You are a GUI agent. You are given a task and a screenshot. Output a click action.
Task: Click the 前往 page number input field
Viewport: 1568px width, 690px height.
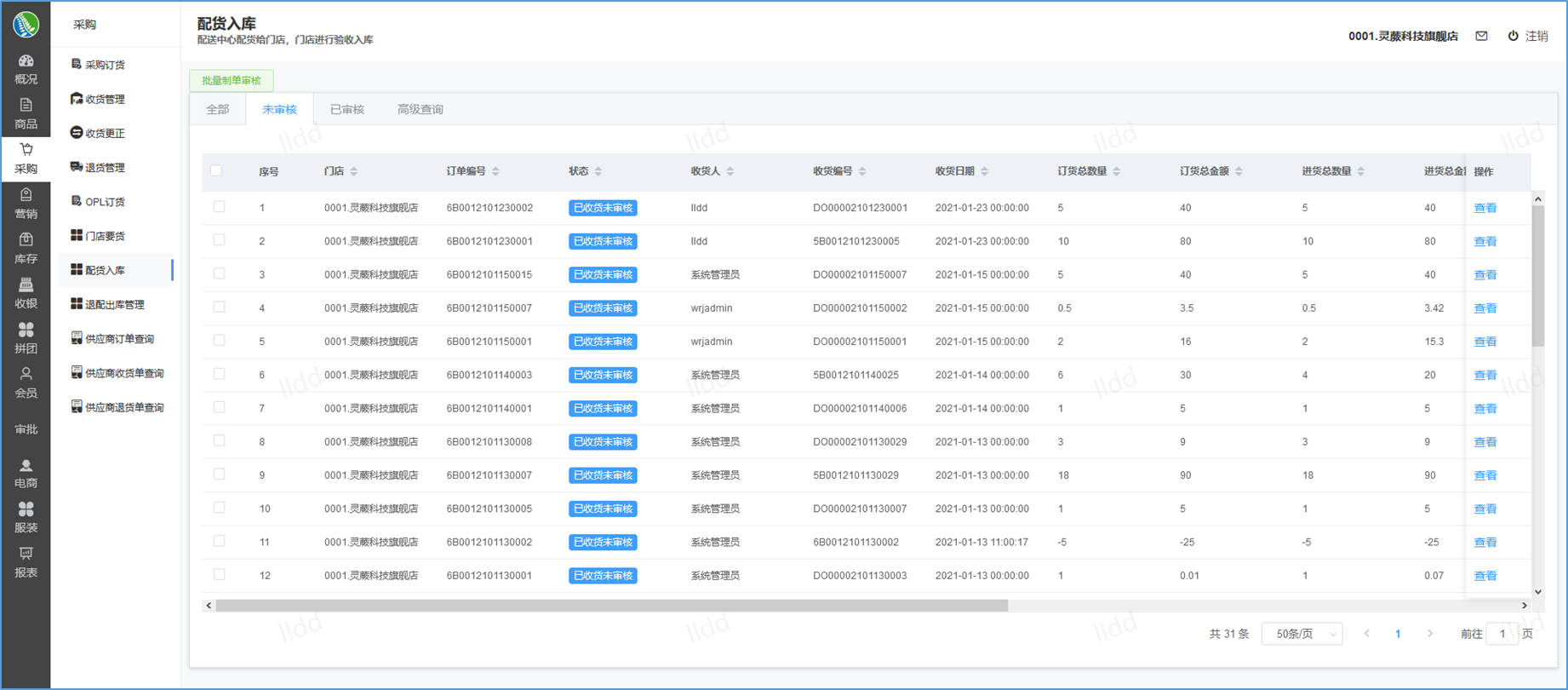tap(1502, 634)
